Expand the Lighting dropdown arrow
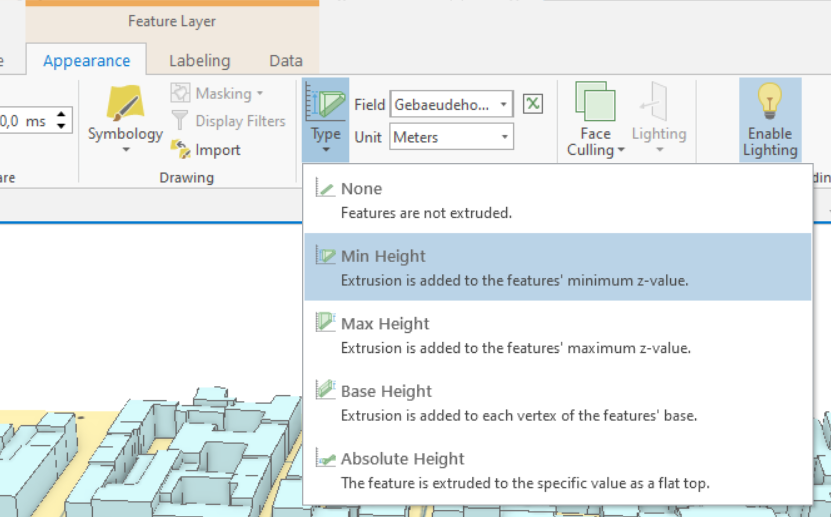Screen dimensions: 831x517 (x=659, y=150)
